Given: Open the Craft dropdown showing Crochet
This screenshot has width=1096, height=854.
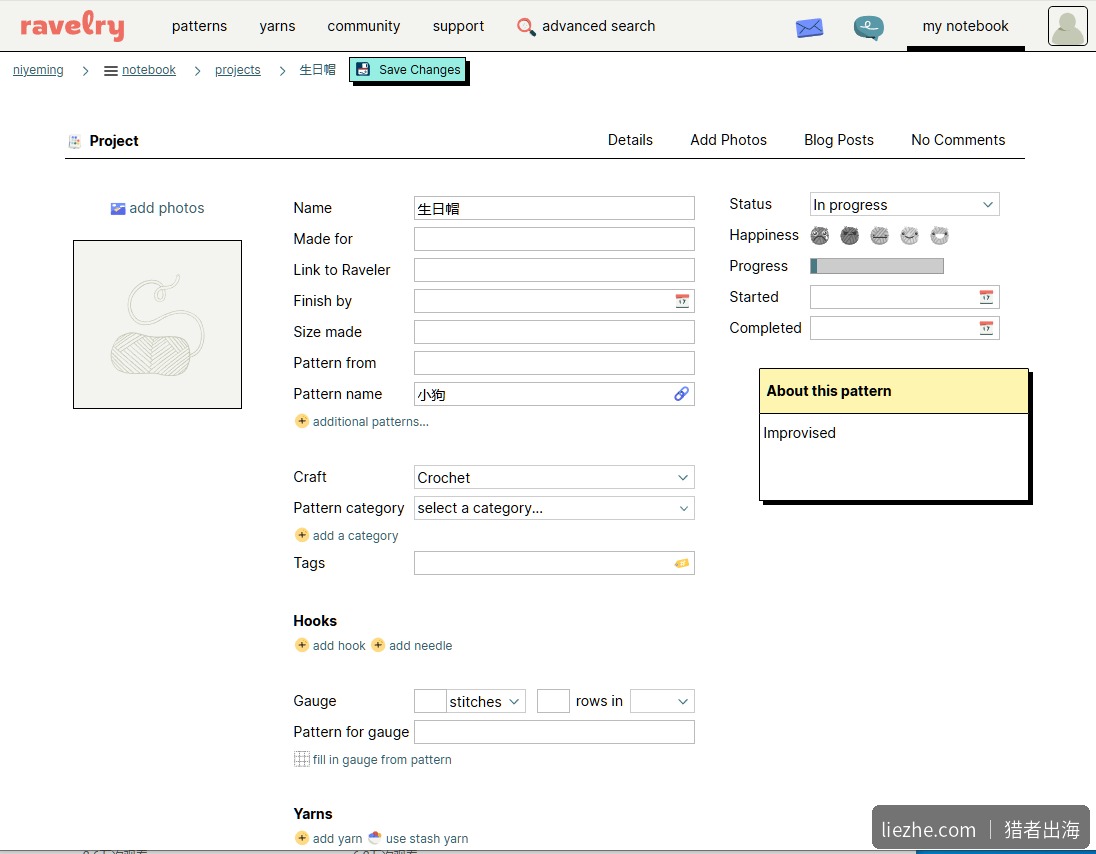Looking at the screenshot, I should (x=554, y=477).
